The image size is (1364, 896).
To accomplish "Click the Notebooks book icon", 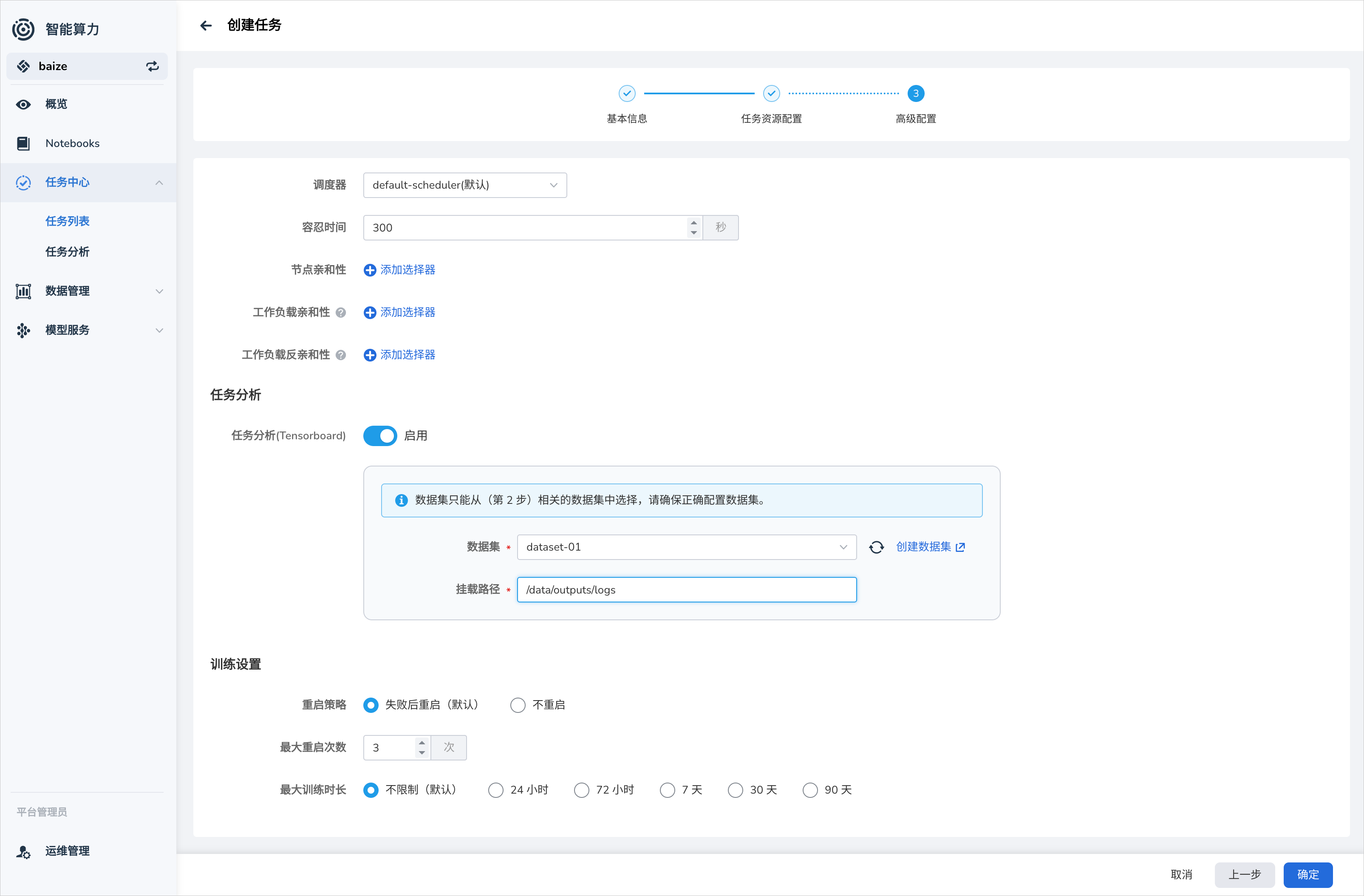I will coord(23,143).
